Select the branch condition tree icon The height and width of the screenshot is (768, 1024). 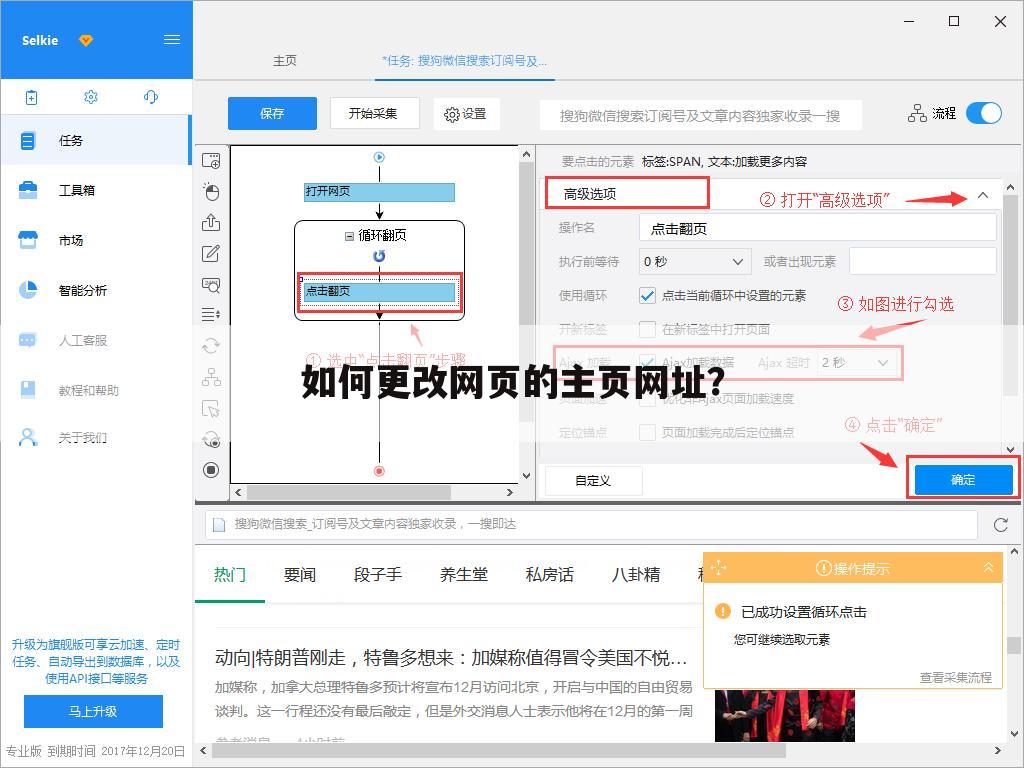211,377
